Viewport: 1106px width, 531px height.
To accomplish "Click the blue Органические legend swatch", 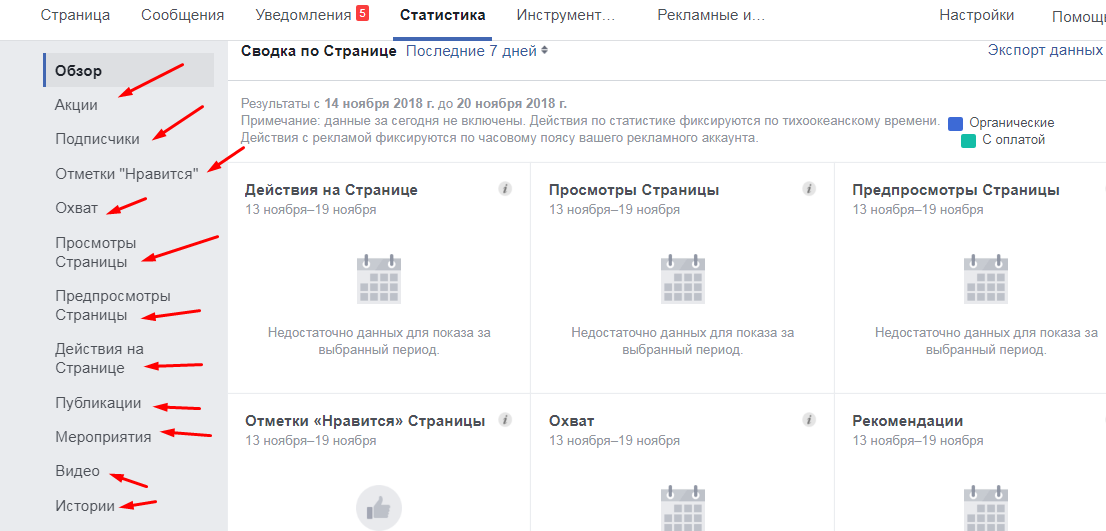I will pos(956,123).
